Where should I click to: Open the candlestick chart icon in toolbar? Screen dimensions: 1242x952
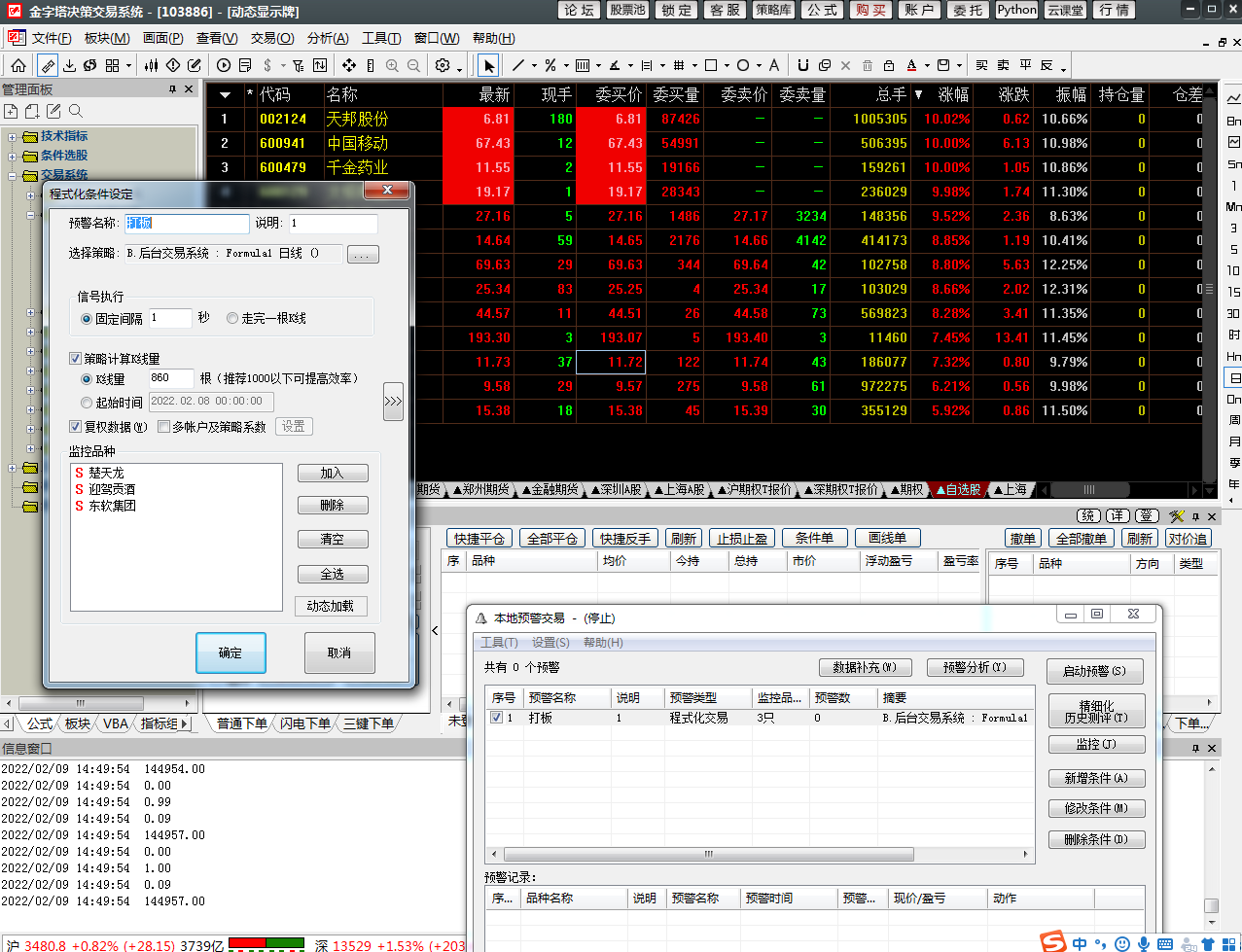click(x=151, y=65)
